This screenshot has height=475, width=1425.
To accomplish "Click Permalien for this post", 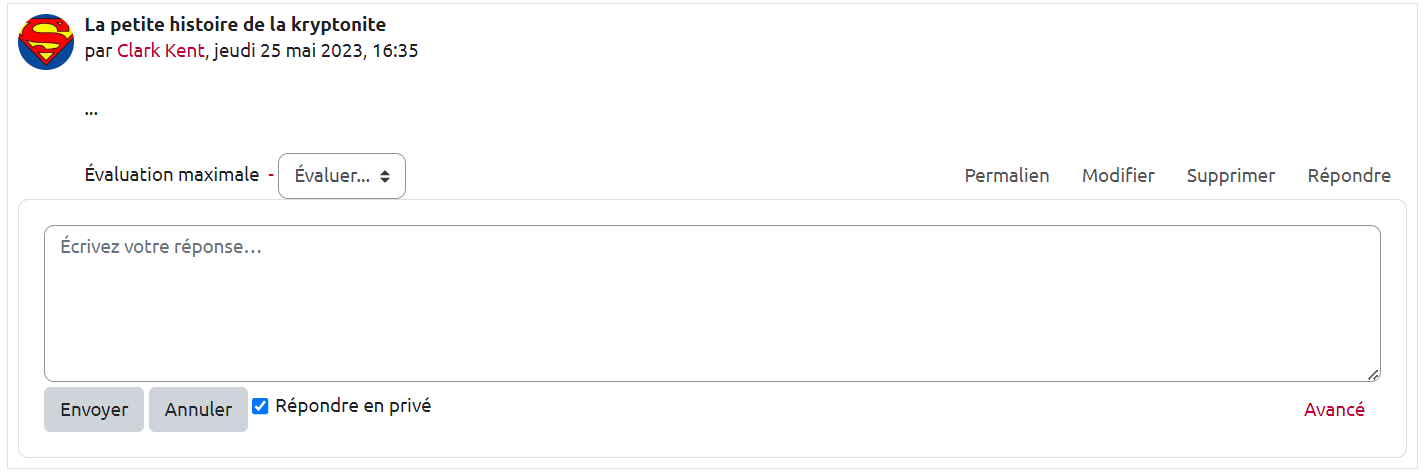I will 1006,176.
